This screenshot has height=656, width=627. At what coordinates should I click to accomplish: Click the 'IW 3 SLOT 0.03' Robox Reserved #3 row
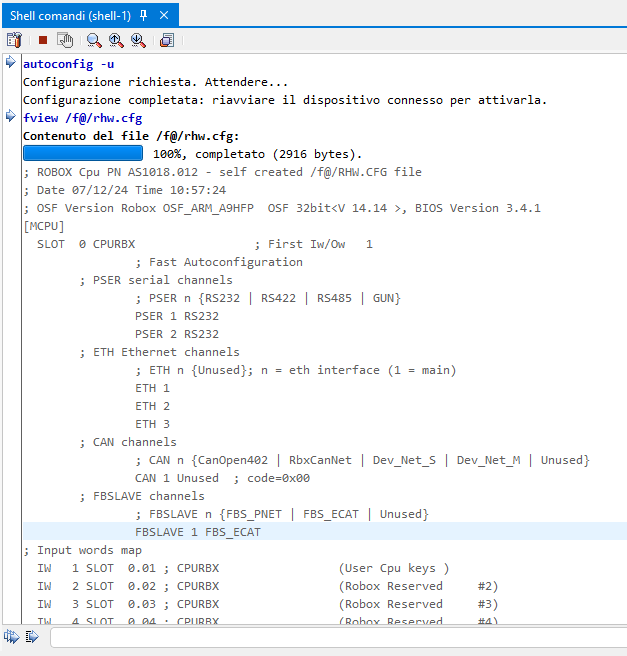coord(268,604)
